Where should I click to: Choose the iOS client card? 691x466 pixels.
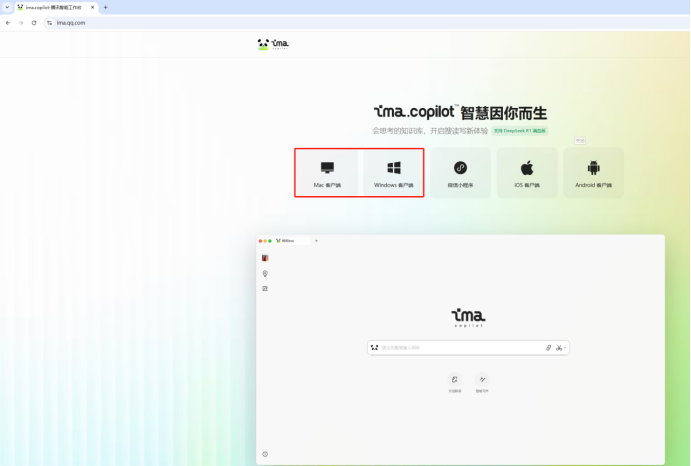point(527,173)
